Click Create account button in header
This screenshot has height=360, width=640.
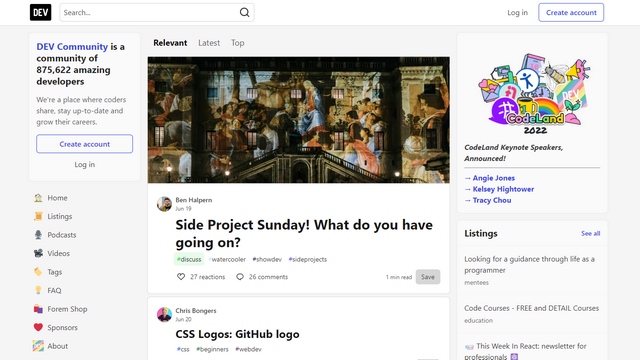[x=571, y=13]
